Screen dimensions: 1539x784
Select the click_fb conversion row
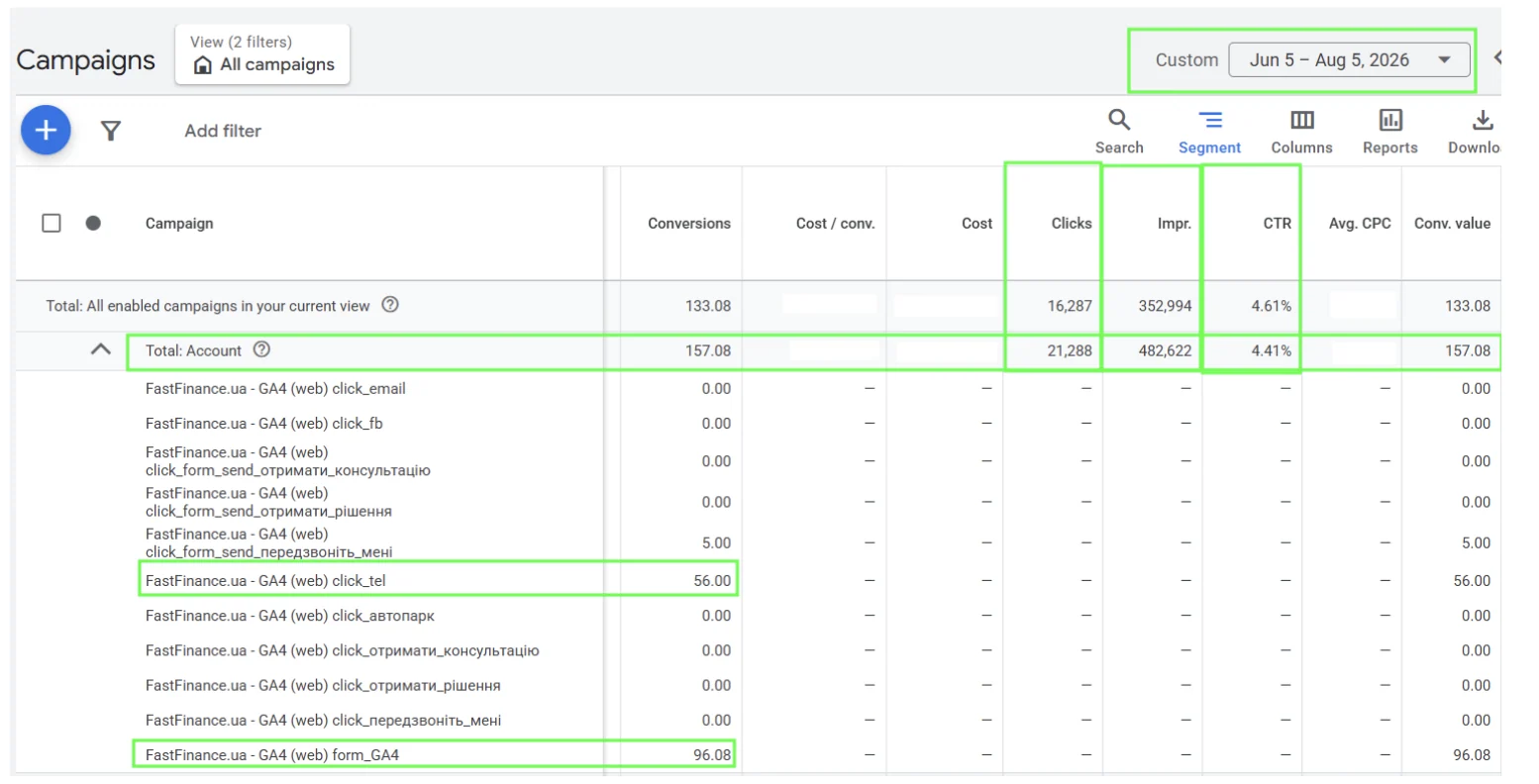(758, 424)
